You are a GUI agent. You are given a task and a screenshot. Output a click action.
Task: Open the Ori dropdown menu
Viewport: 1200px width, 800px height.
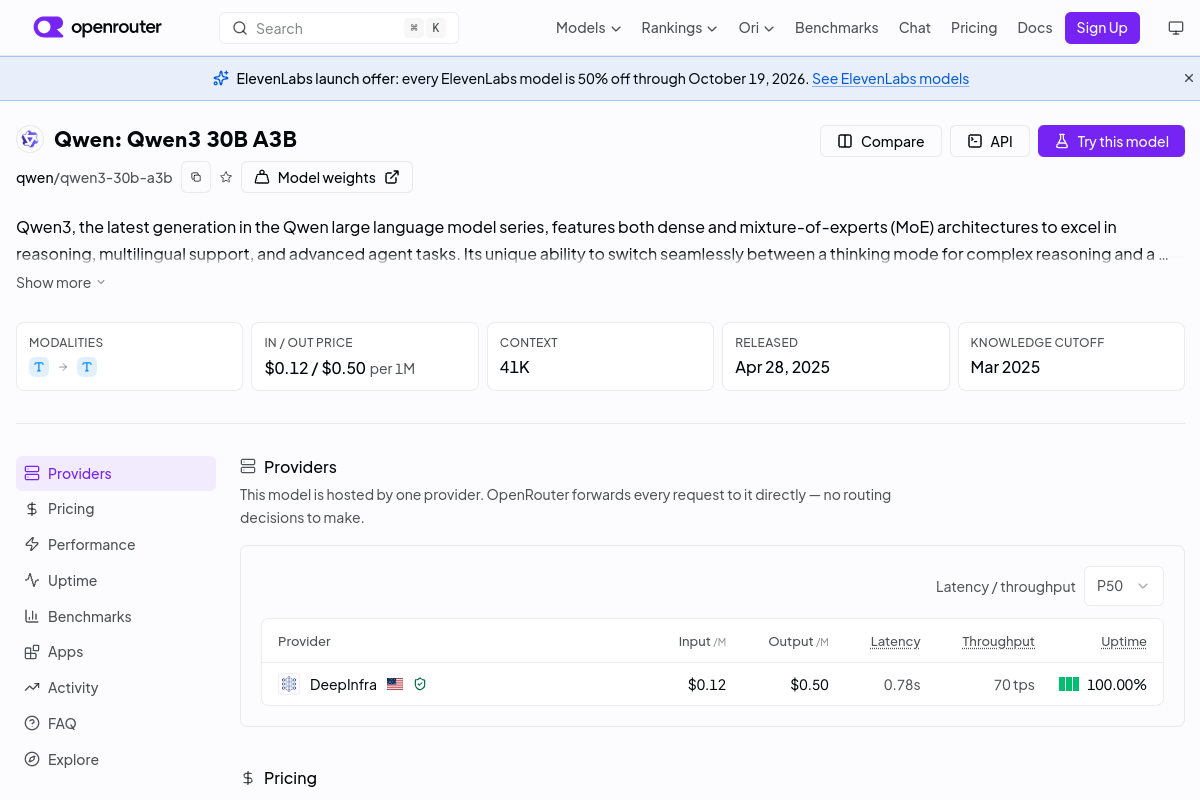click(756, 28)
